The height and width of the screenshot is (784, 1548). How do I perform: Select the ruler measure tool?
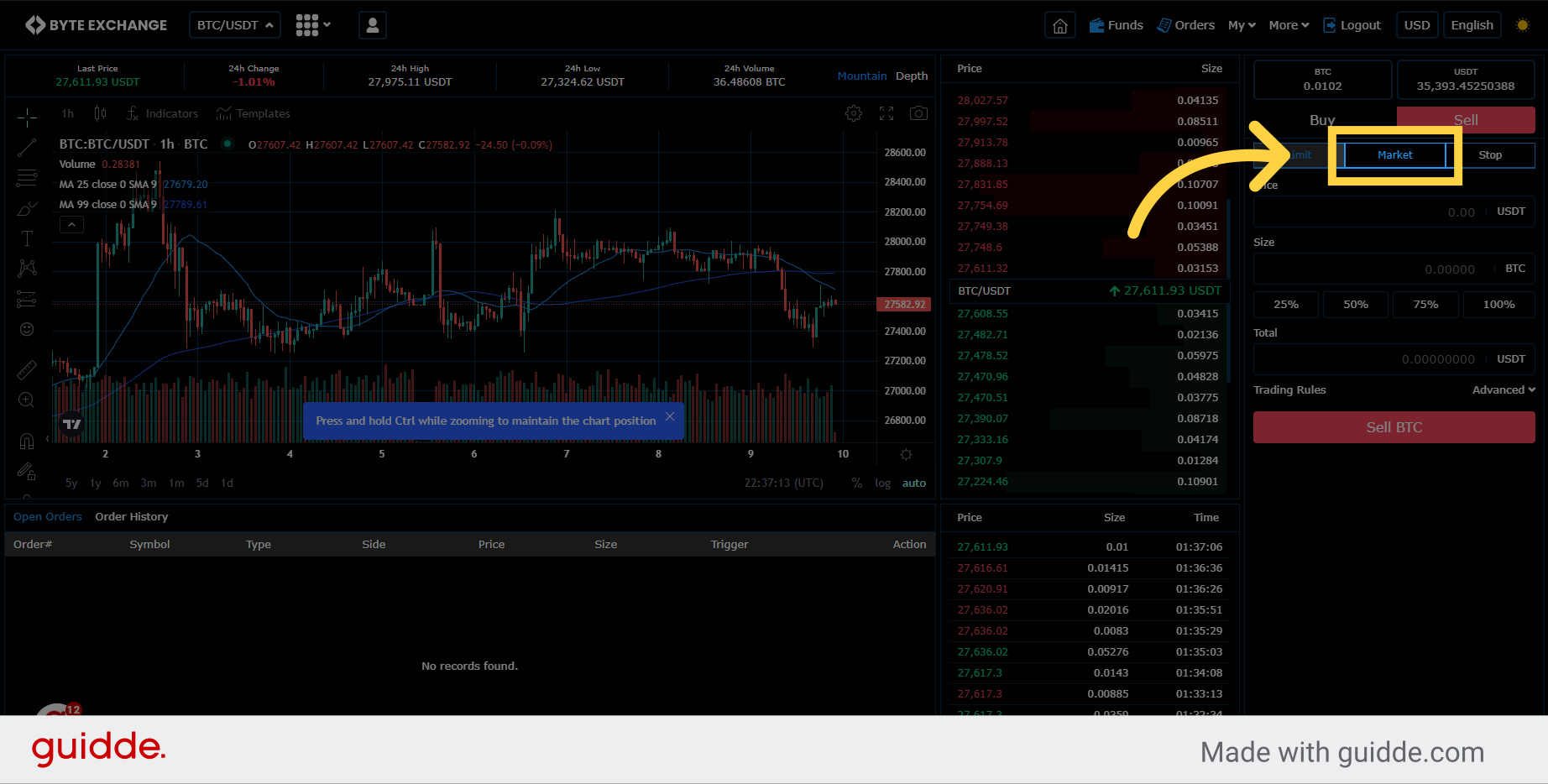27,369
